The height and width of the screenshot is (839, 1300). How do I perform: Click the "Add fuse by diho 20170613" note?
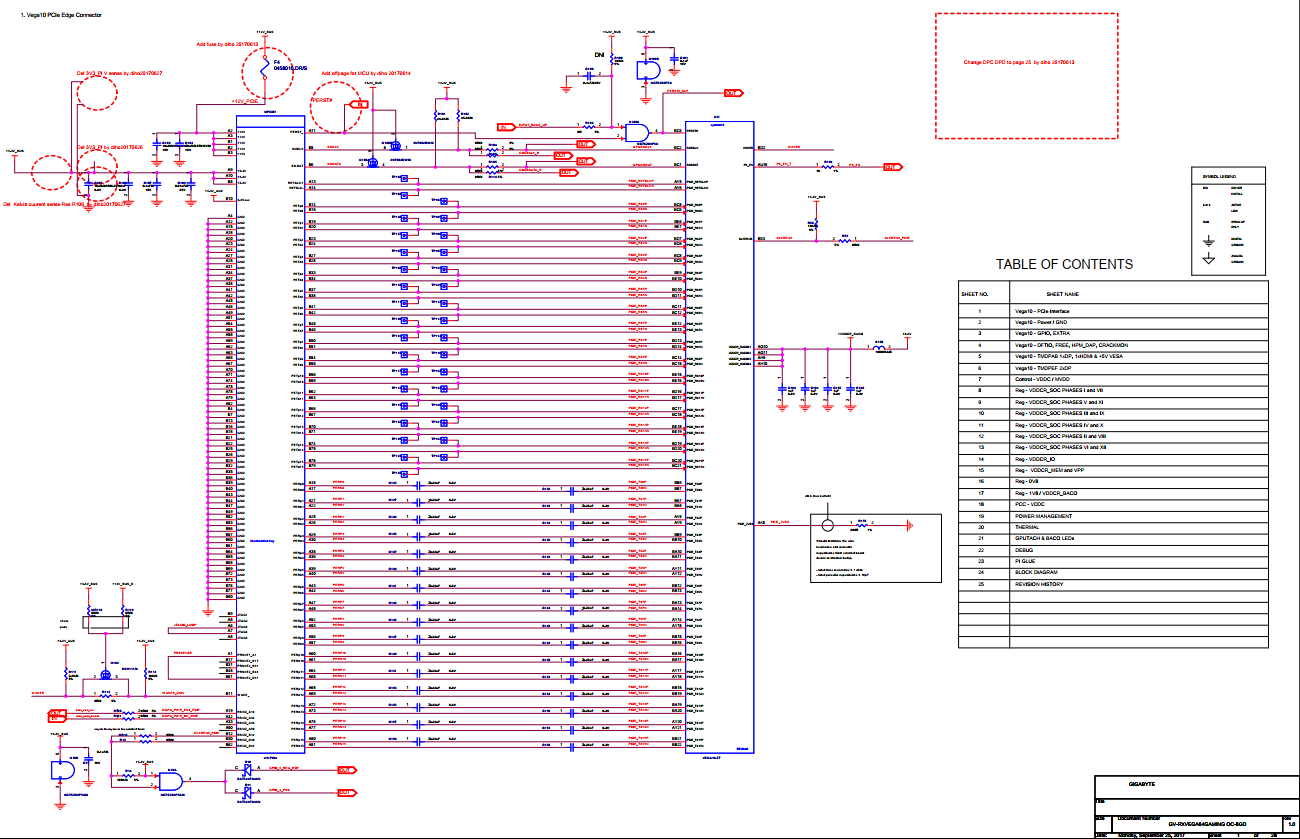pos(227,45)
